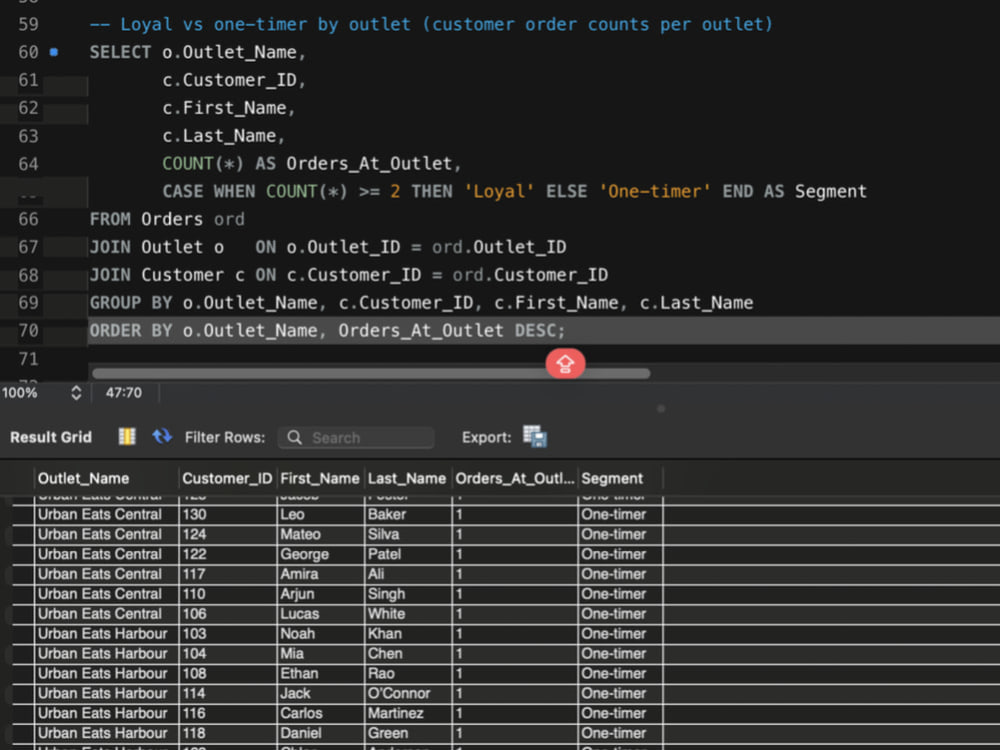Select Last_Name cell Patel
The height and width of the screenshot is (750, 1000).
[x=408, y=554]
